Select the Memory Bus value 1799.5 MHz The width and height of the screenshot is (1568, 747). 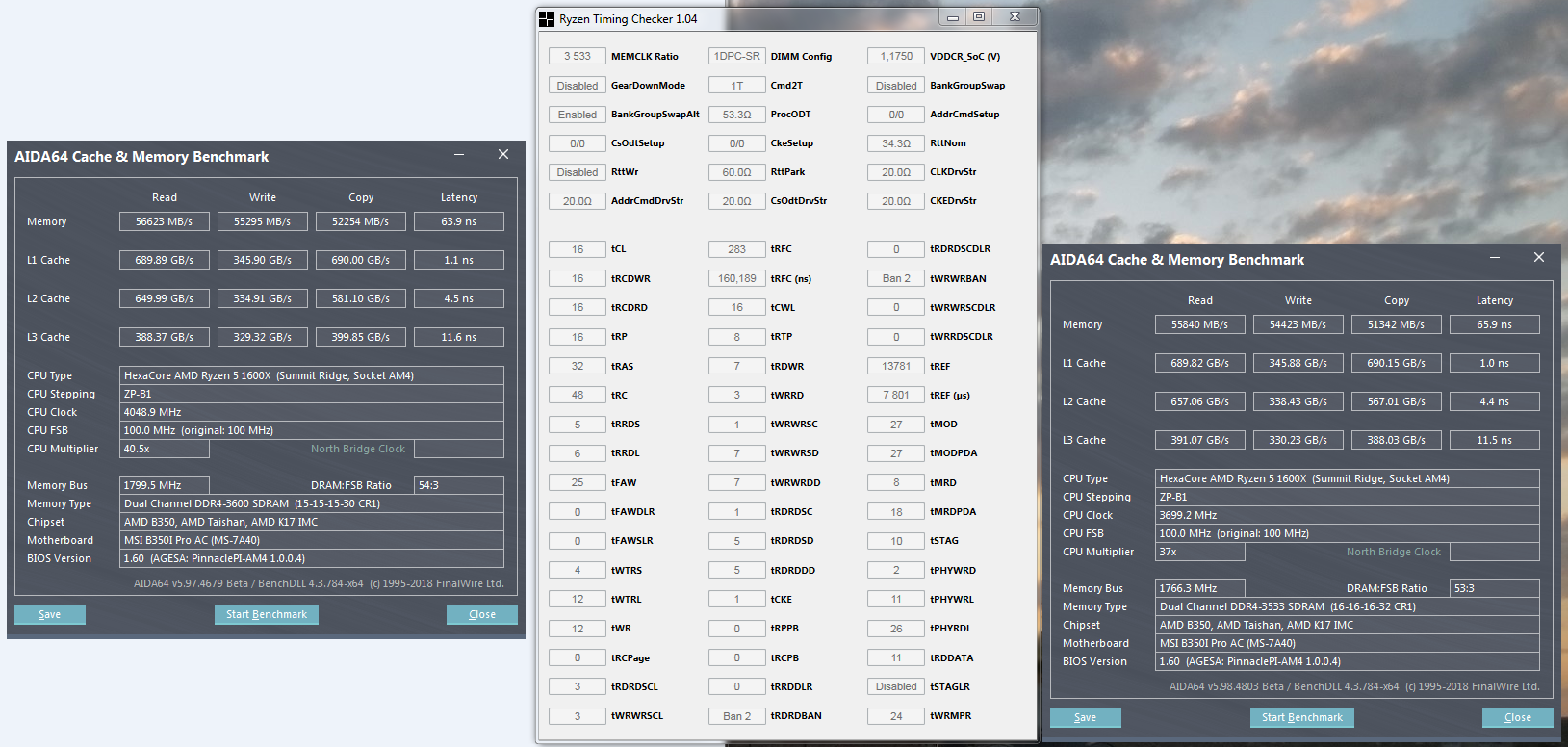click(x=165, y=485)
